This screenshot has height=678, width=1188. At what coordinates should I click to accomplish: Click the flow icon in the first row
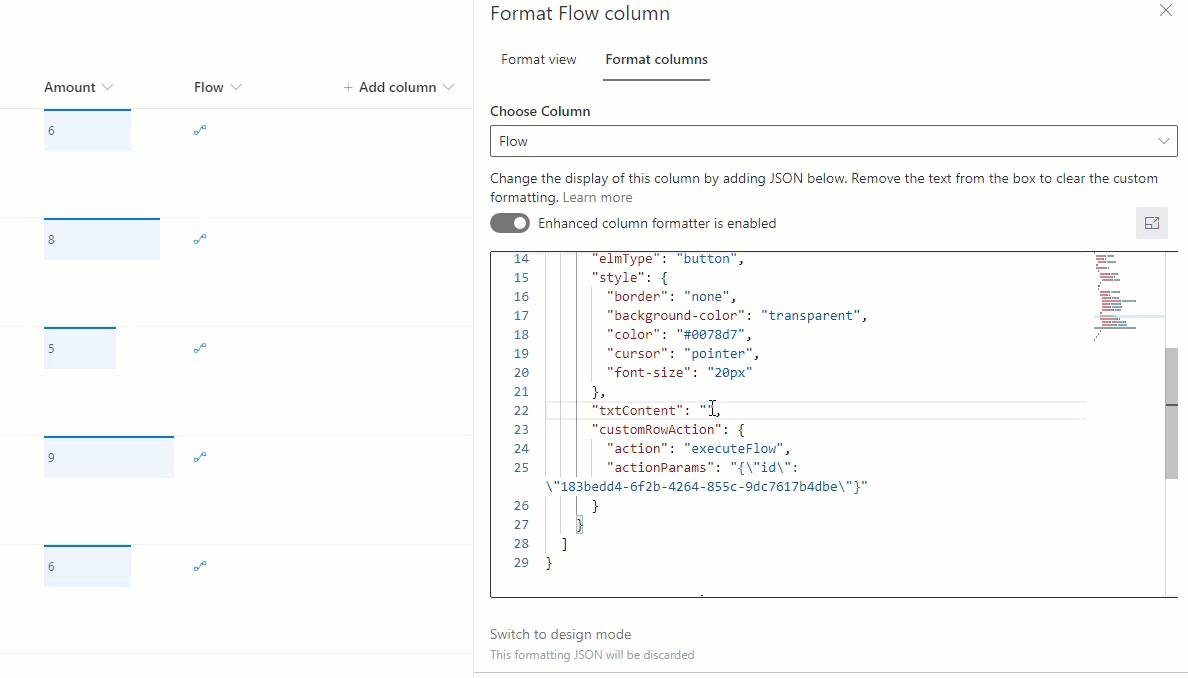(200, 130)
